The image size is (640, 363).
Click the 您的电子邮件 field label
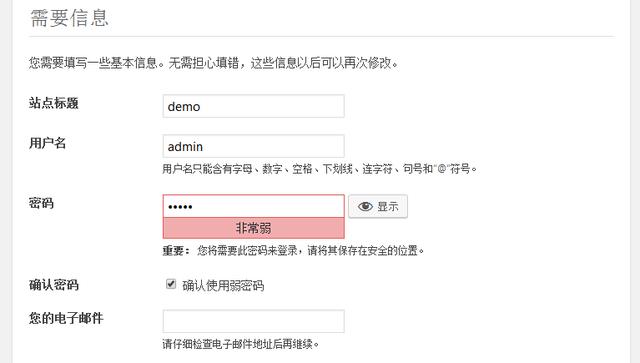click(66, 318)
